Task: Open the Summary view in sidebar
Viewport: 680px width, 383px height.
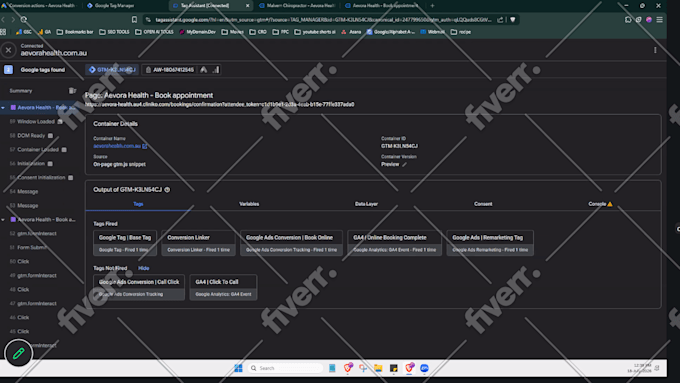Action: pos(21,91)
